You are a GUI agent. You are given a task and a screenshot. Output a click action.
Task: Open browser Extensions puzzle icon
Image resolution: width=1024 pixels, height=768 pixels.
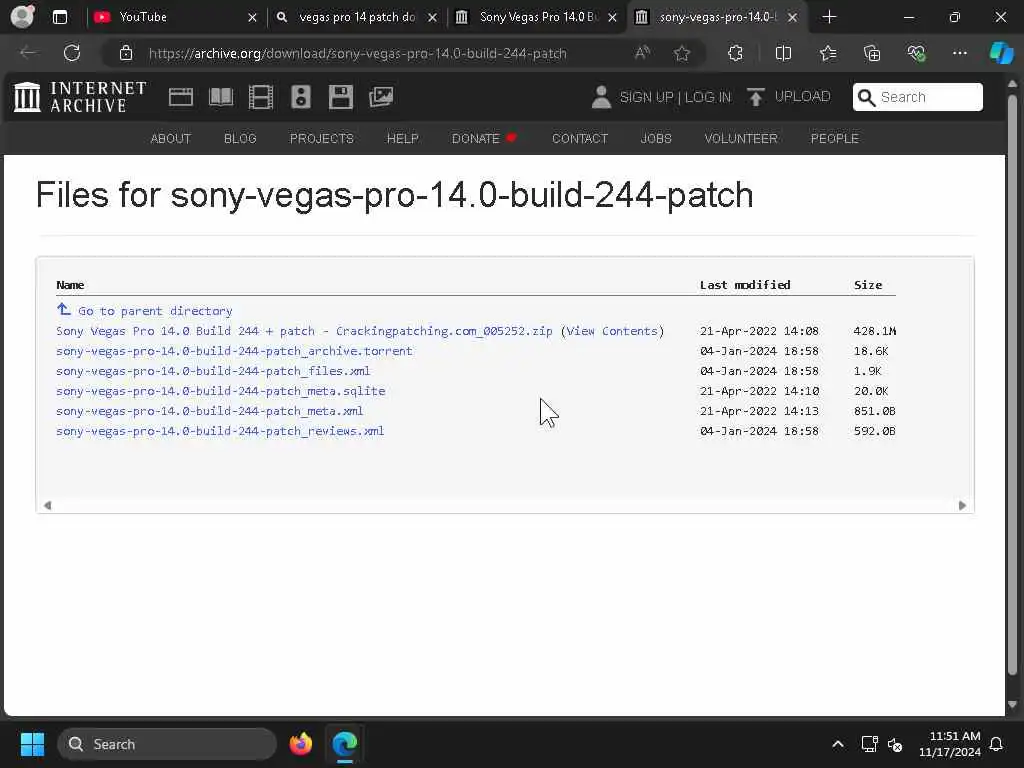pos(735,53)
